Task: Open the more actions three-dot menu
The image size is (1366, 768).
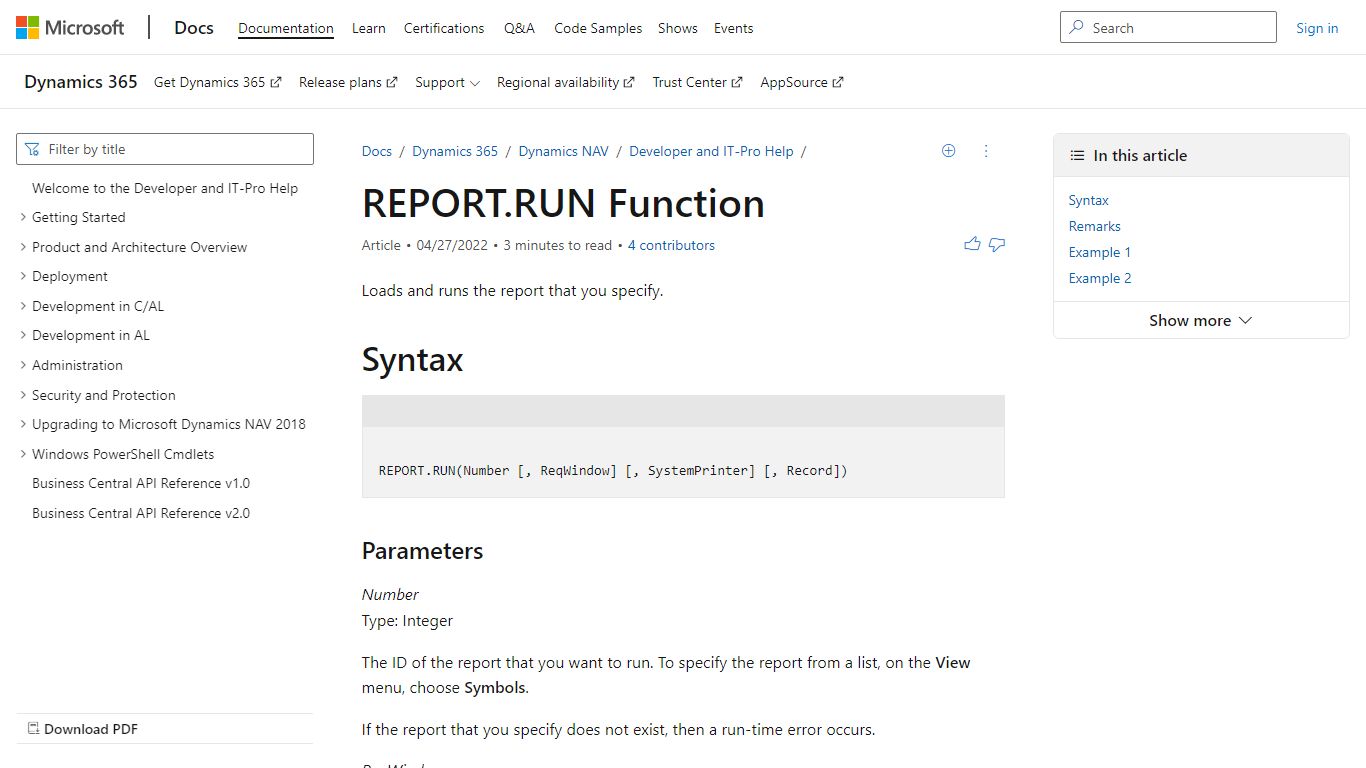Action: coord(986,151)
